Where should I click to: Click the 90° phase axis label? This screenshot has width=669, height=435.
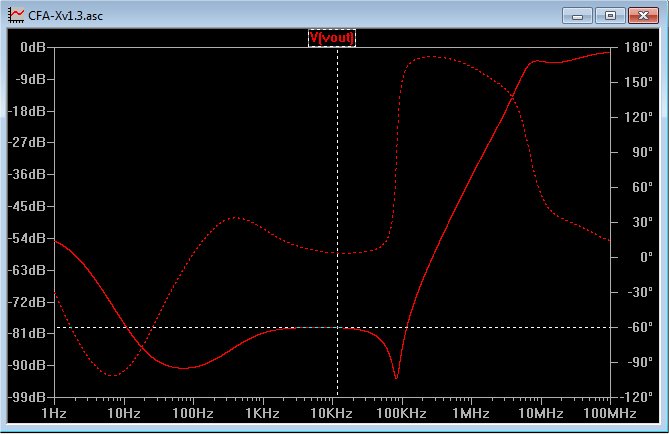[643, 152]
